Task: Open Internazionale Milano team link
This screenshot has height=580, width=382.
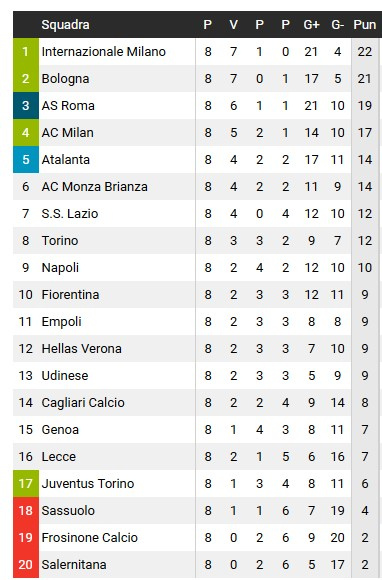Action: [104, 52]
